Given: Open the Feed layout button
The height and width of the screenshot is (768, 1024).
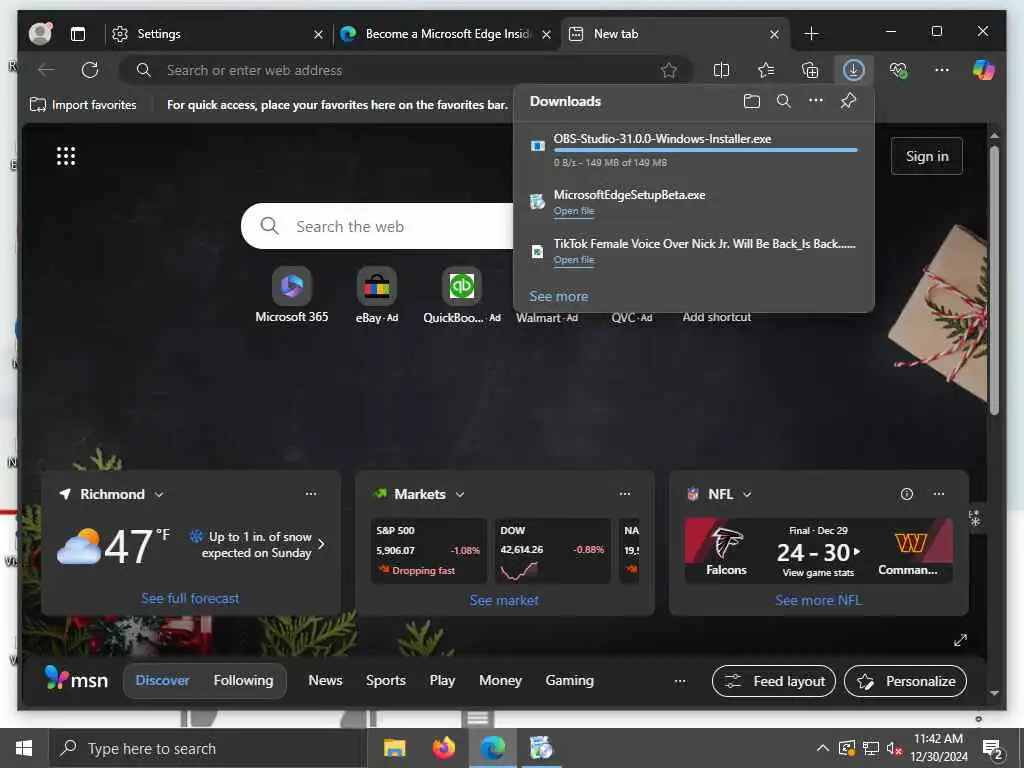Looking at the screenshot, I should (x=774, y=681).
